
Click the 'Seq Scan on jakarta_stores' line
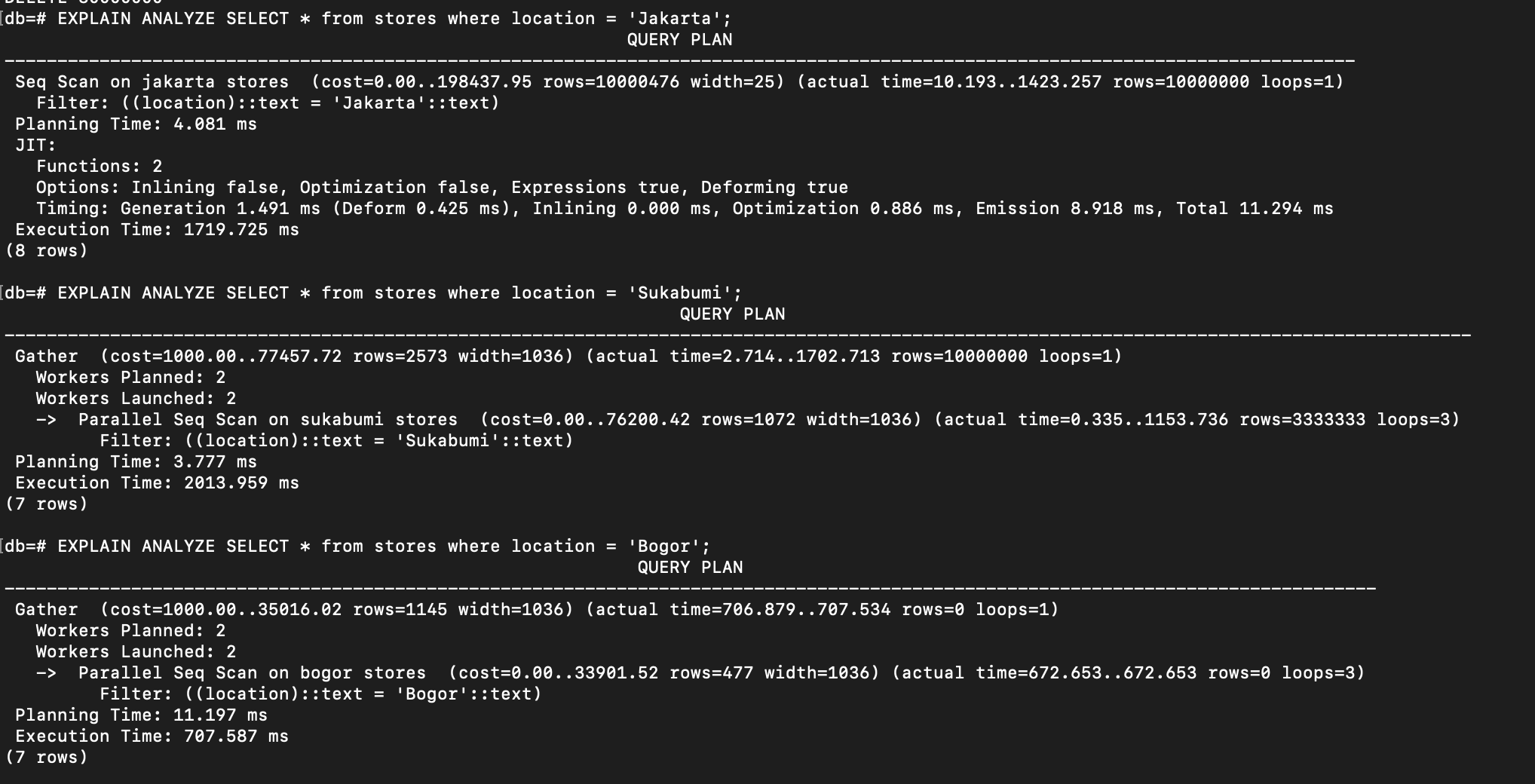coord(679,82)
